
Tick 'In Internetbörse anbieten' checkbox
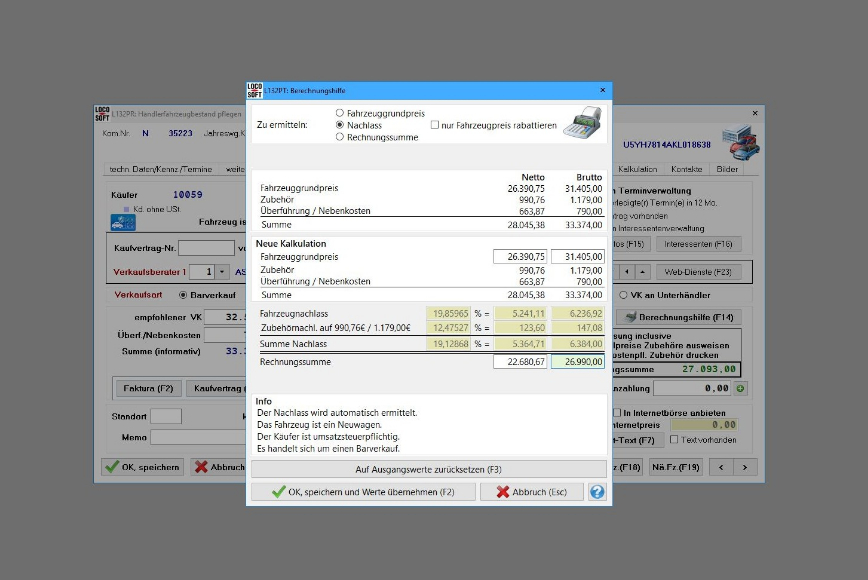[617, 412]
